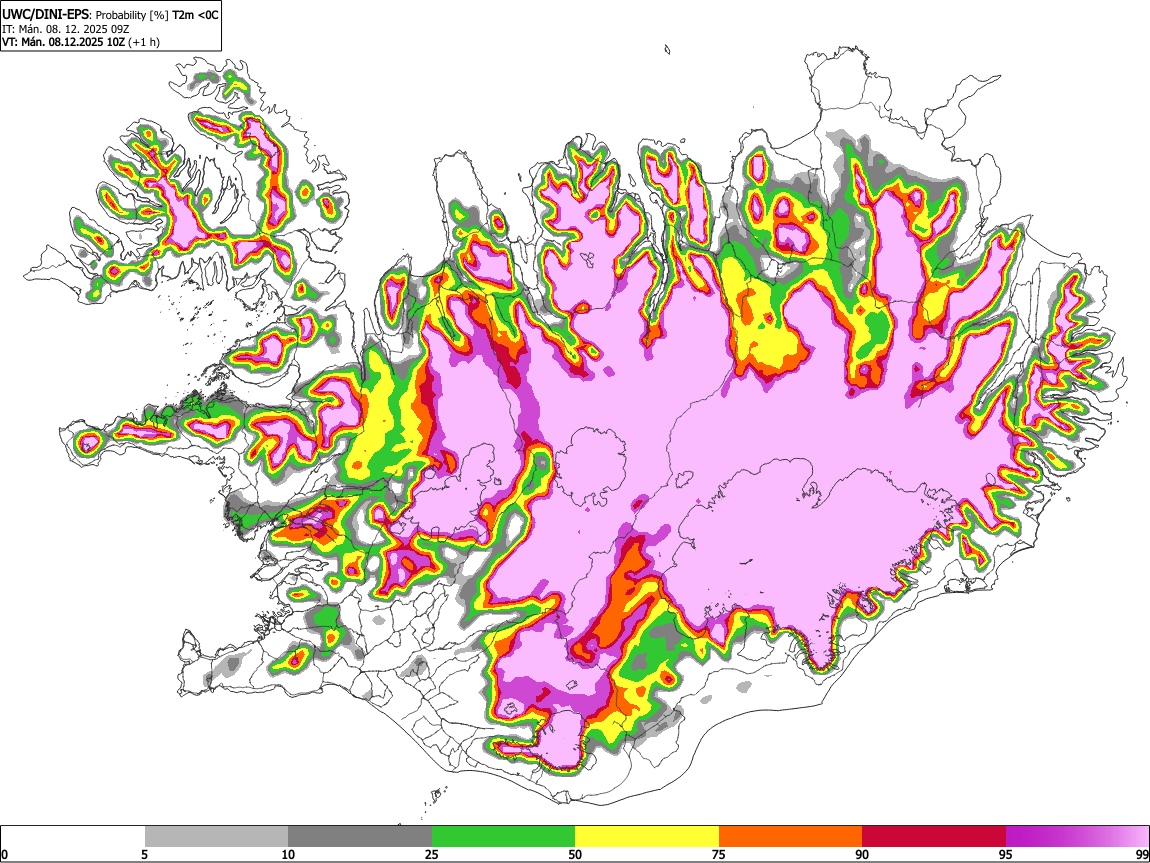Viewport: 1150px width, 863px height.
Task: Click the legend tick label '10'
Action: coord(288,855)
